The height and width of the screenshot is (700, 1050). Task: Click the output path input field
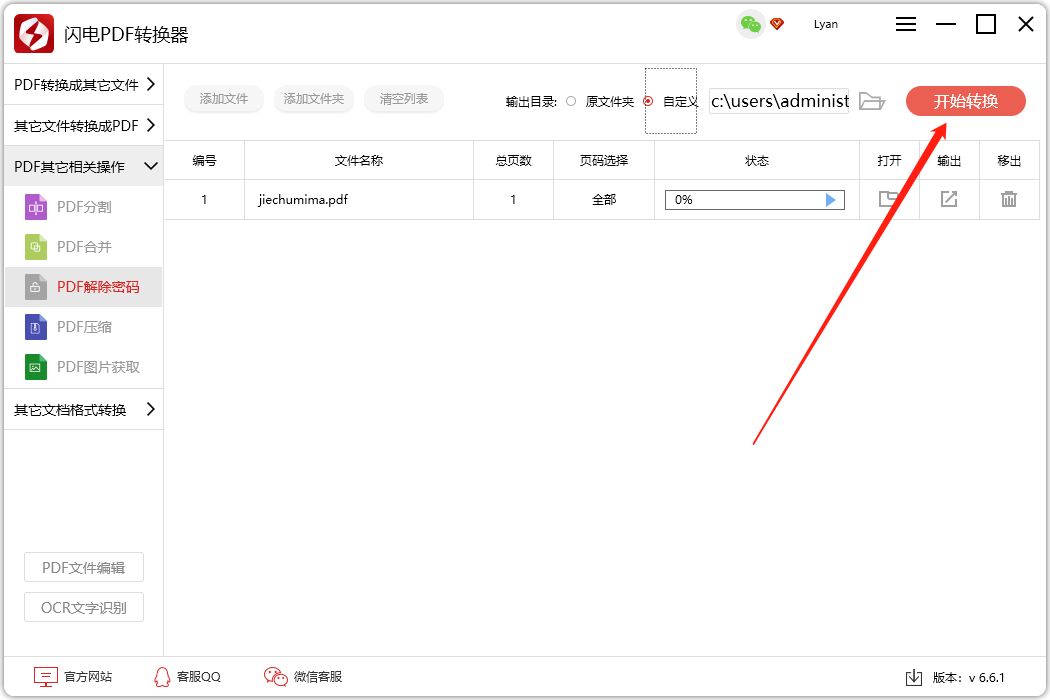pos(779,101)
